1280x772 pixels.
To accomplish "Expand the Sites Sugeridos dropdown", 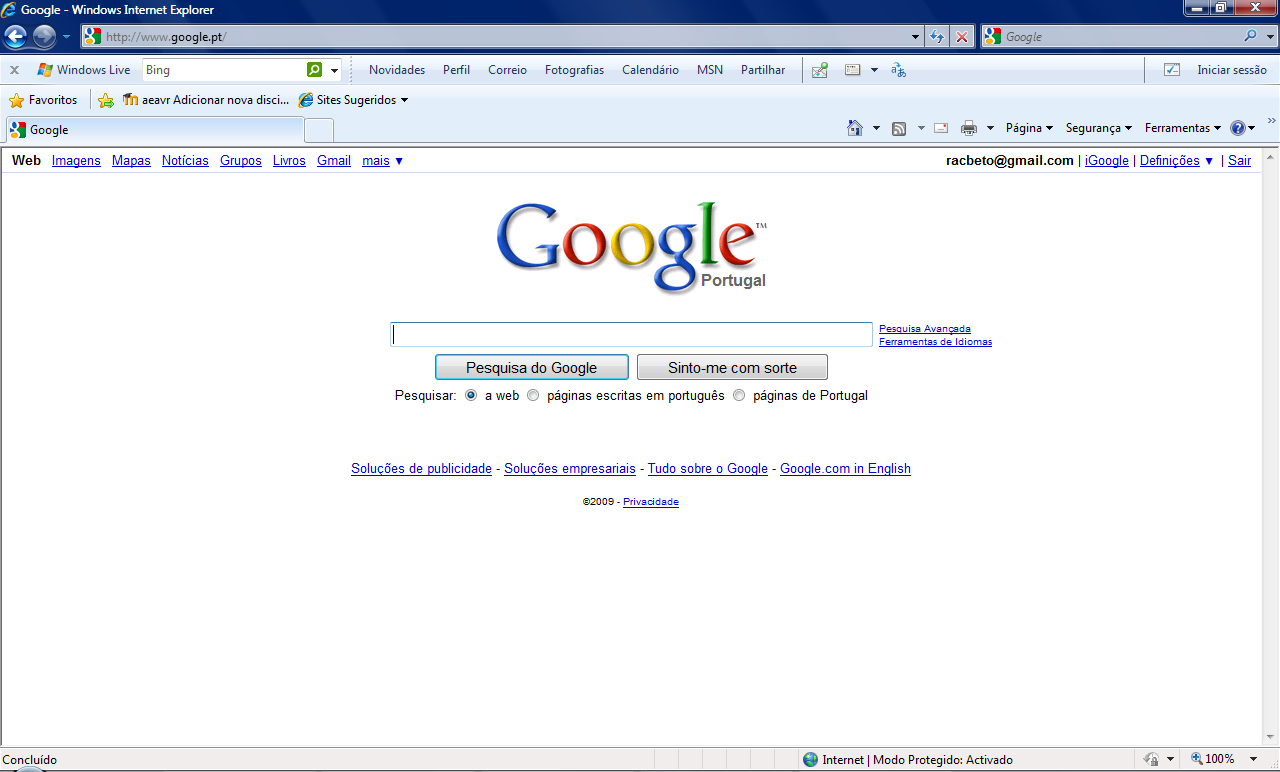I will click(x=404, y=100).
